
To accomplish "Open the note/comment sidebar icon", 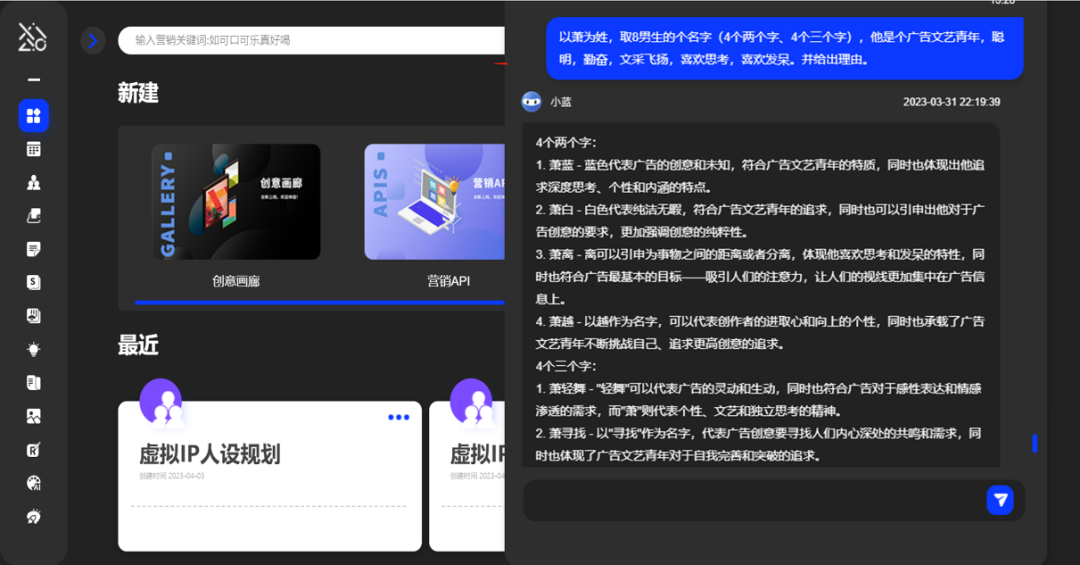I will pos(34,249).
